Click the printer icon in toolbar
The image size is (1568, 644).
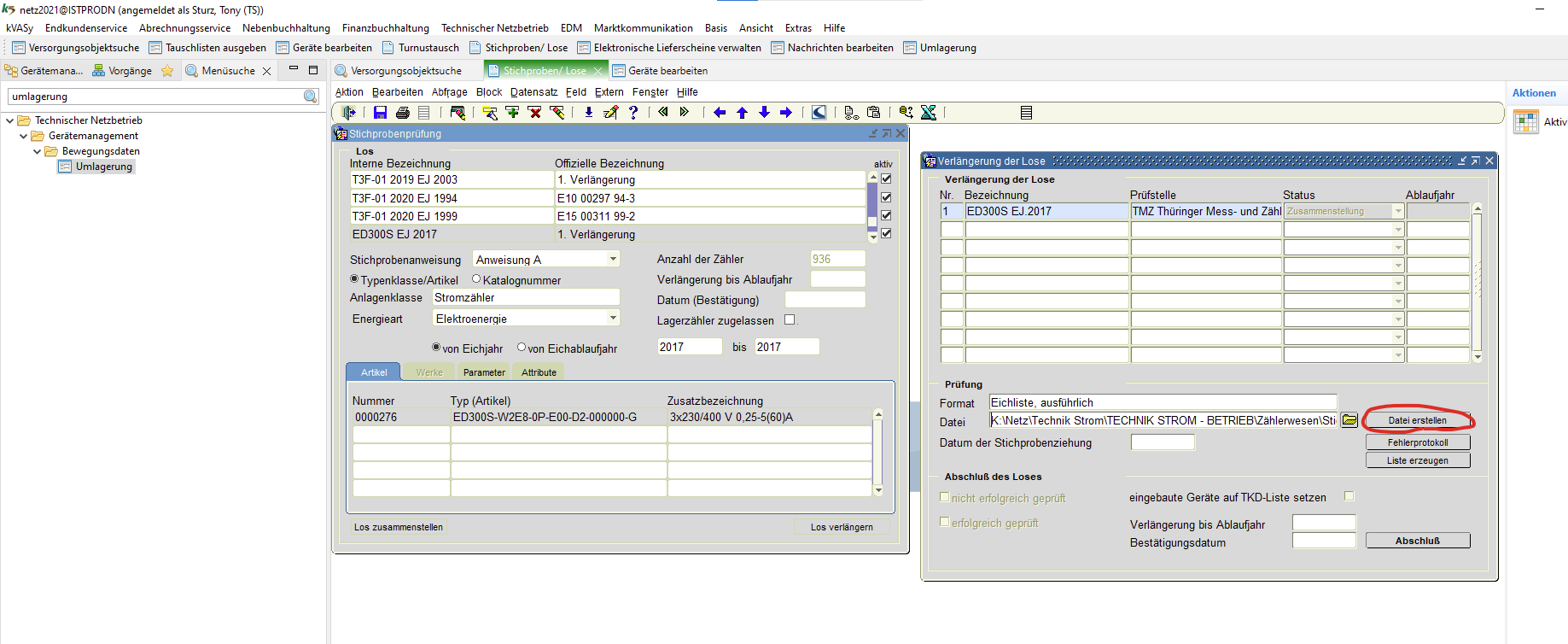coord(403,113)
